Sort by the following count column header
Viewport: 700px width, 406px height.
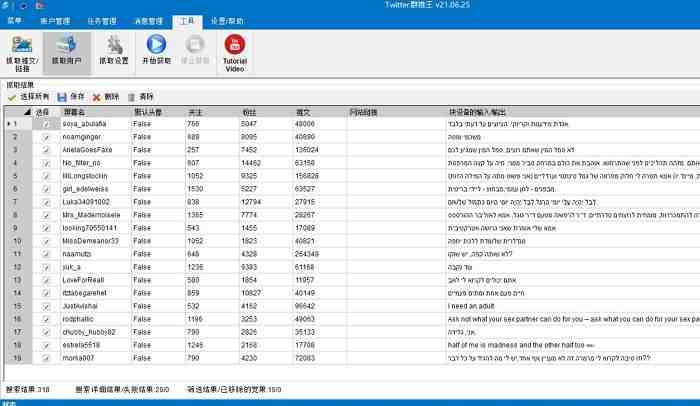pyautogui.click(x=212, y=112)
